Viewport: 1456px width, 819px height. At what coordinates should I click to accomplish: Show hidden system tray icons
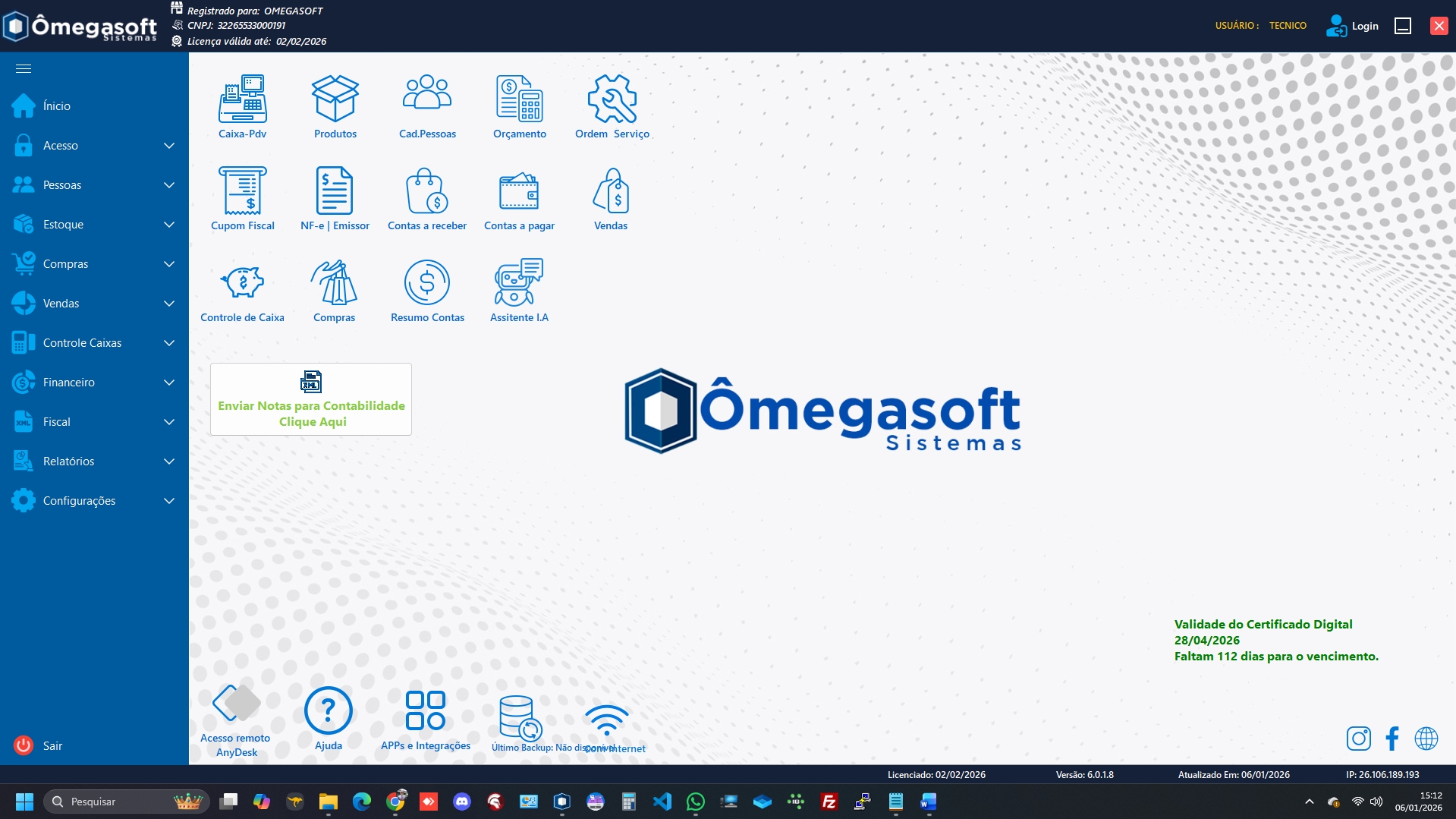point(1310,802)
